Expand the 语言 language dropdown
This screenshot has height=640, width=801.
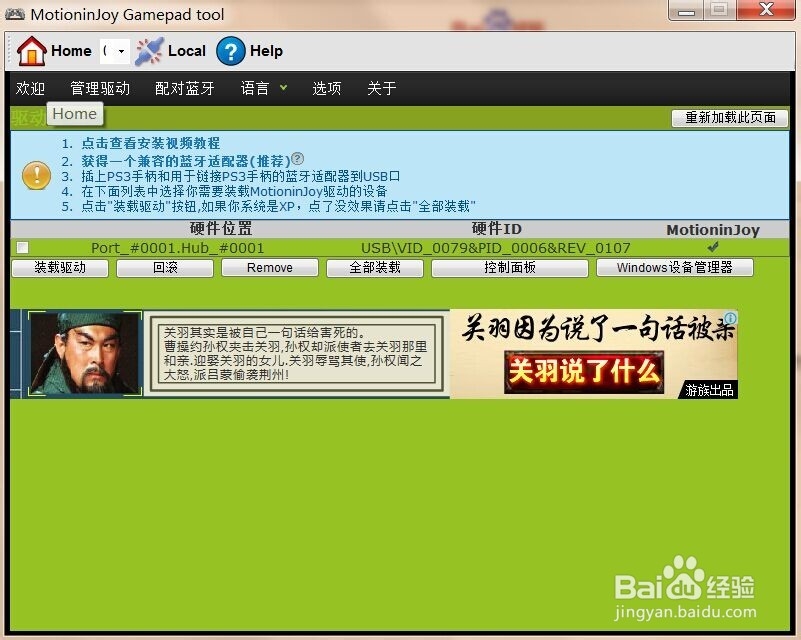point(264,88)
